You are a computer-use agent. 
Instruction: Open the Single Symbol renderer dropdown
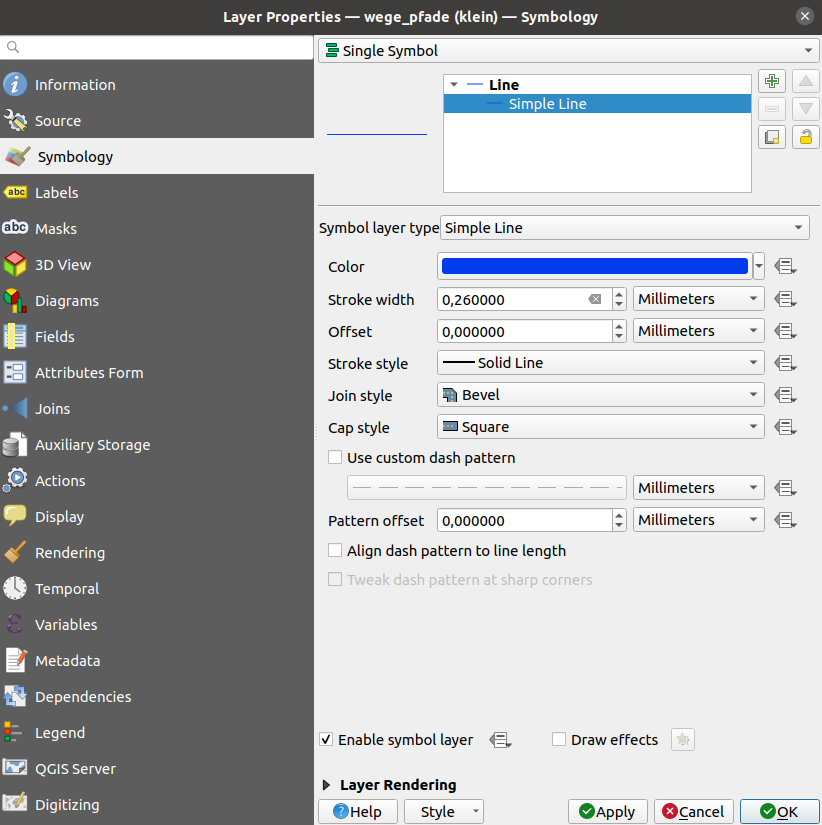click(568, 51)
